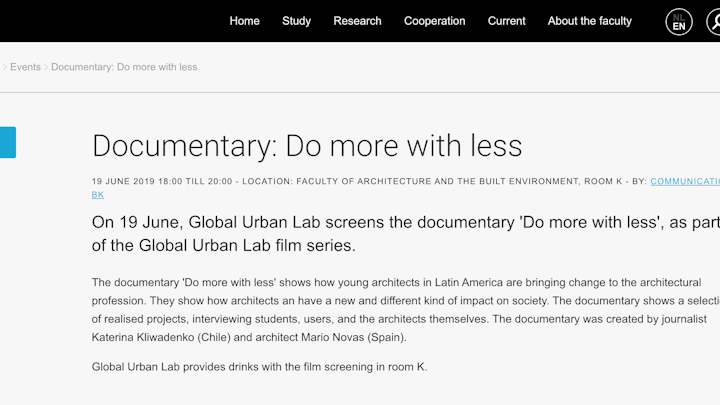Click the chevron before the Events breadcrumb
This screenshot has height=405, width=720.
click(x=4, y=67)
